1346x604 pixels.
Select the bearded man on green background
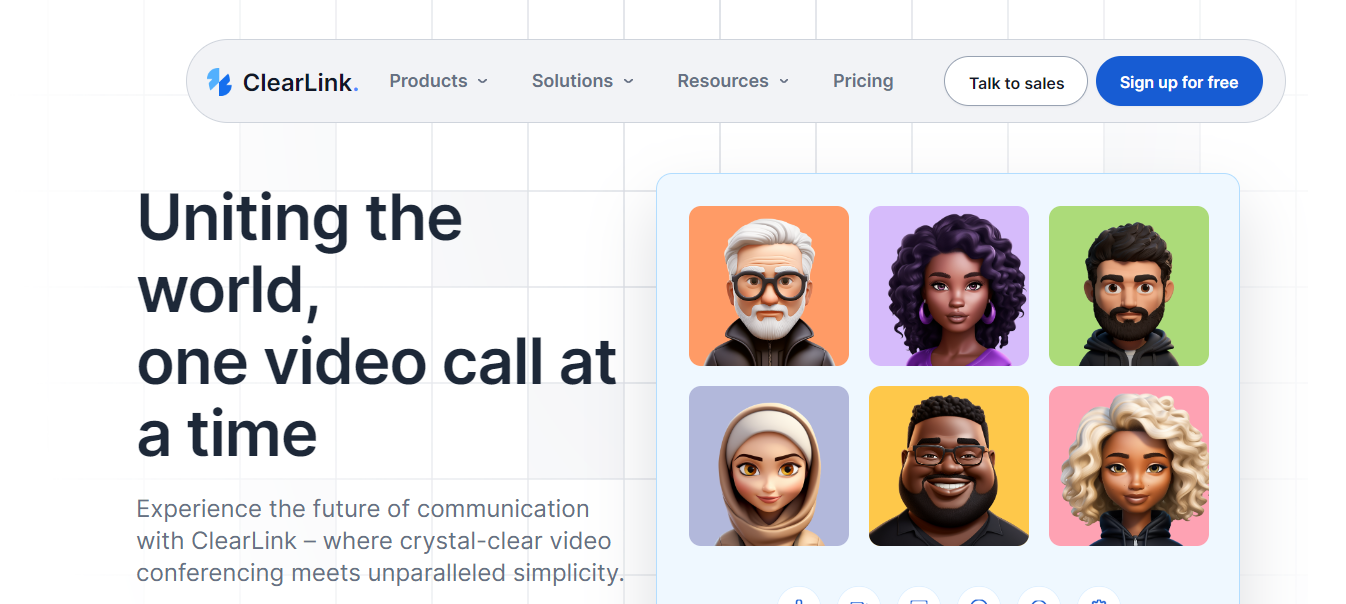(1129, 286)
